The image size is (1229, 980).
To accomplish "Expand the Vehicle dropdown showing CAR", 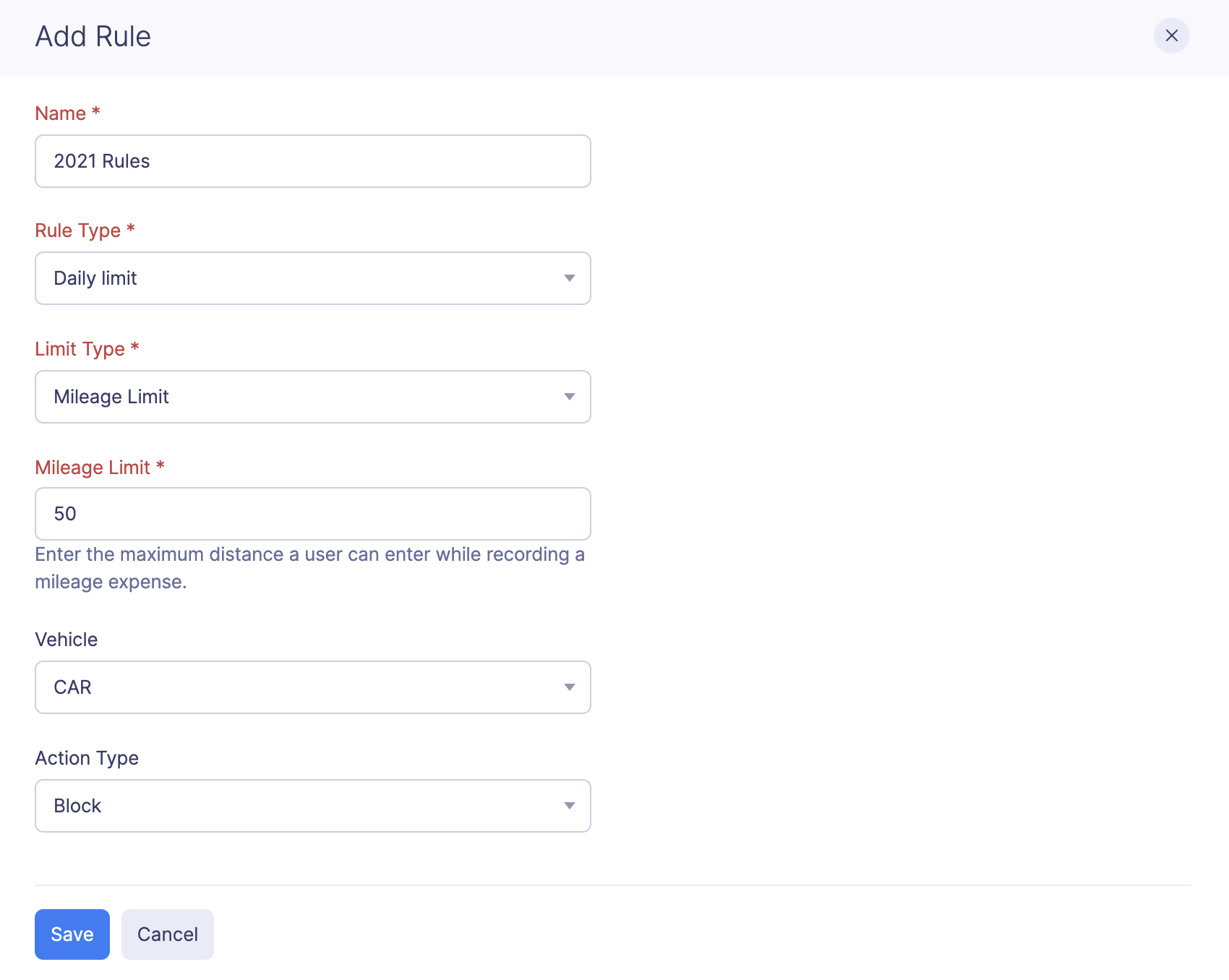I will tap(312, 687).
